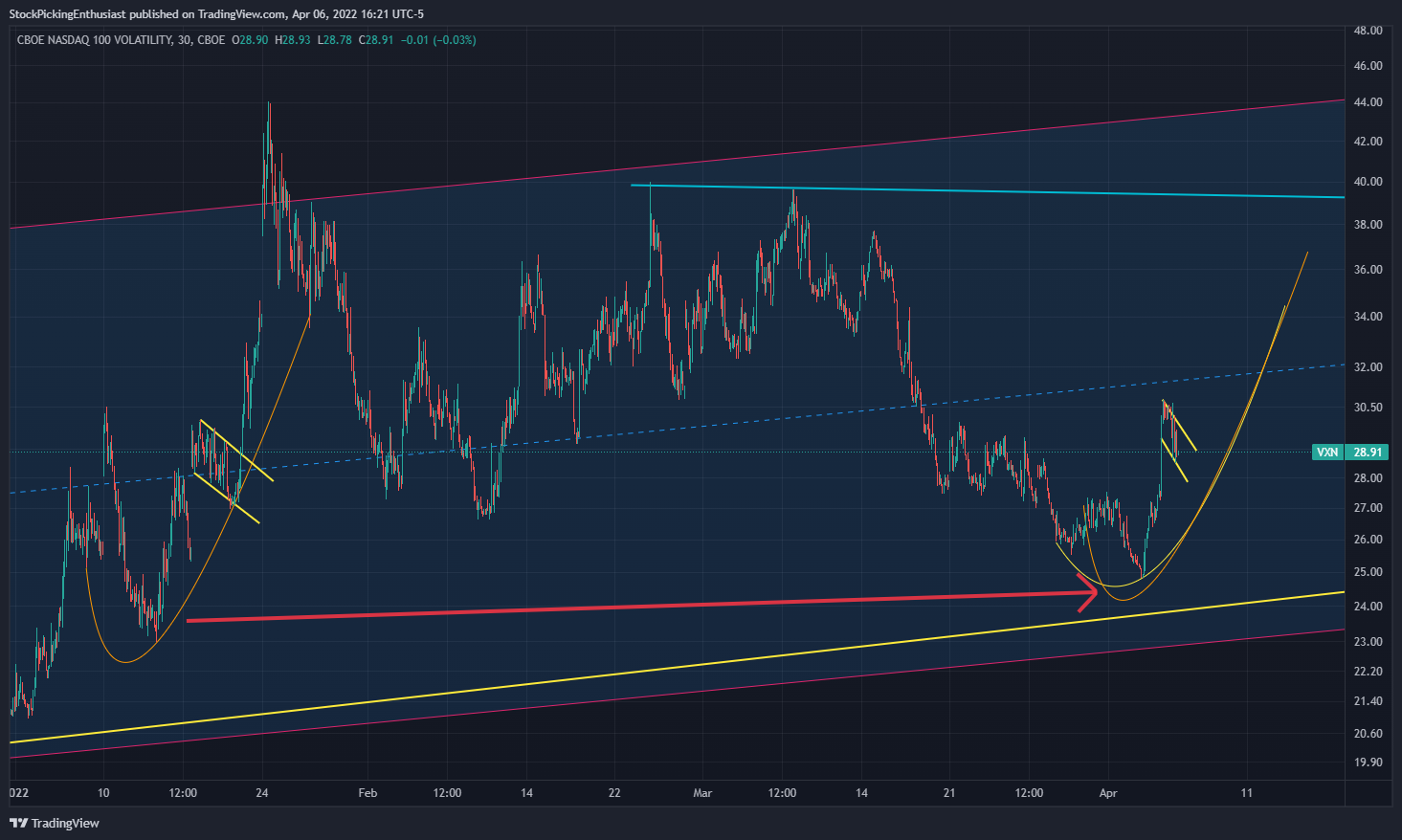Click the Feb date label on time axis

(x=367, y=793)
